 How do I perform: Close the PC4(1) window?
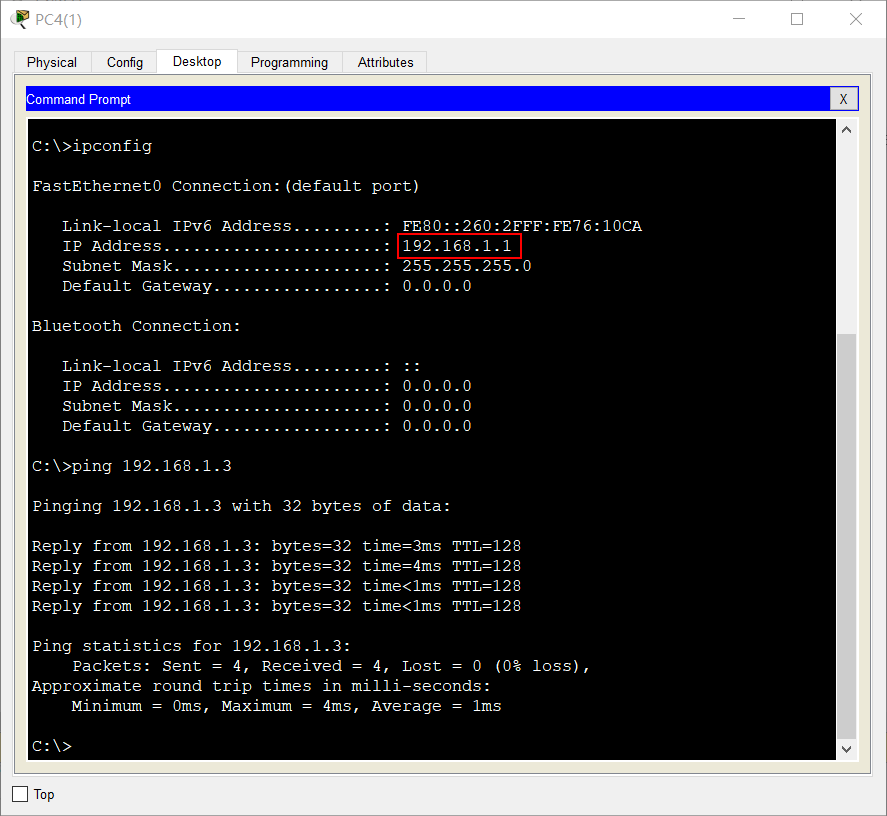pos(856,19)
